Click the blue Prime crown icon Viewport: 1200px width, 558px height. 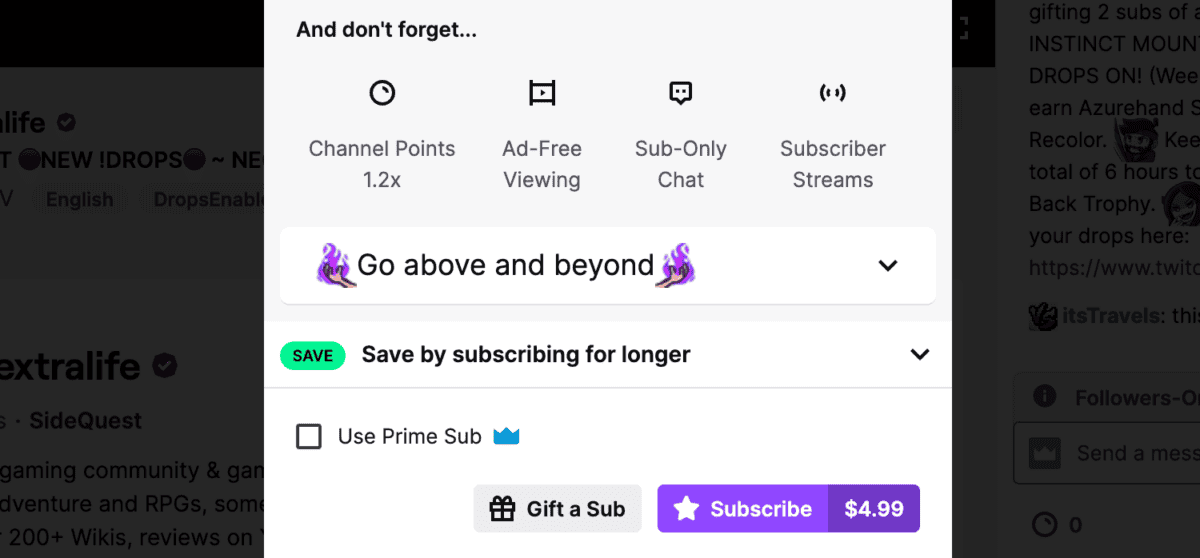coord(507,436)
